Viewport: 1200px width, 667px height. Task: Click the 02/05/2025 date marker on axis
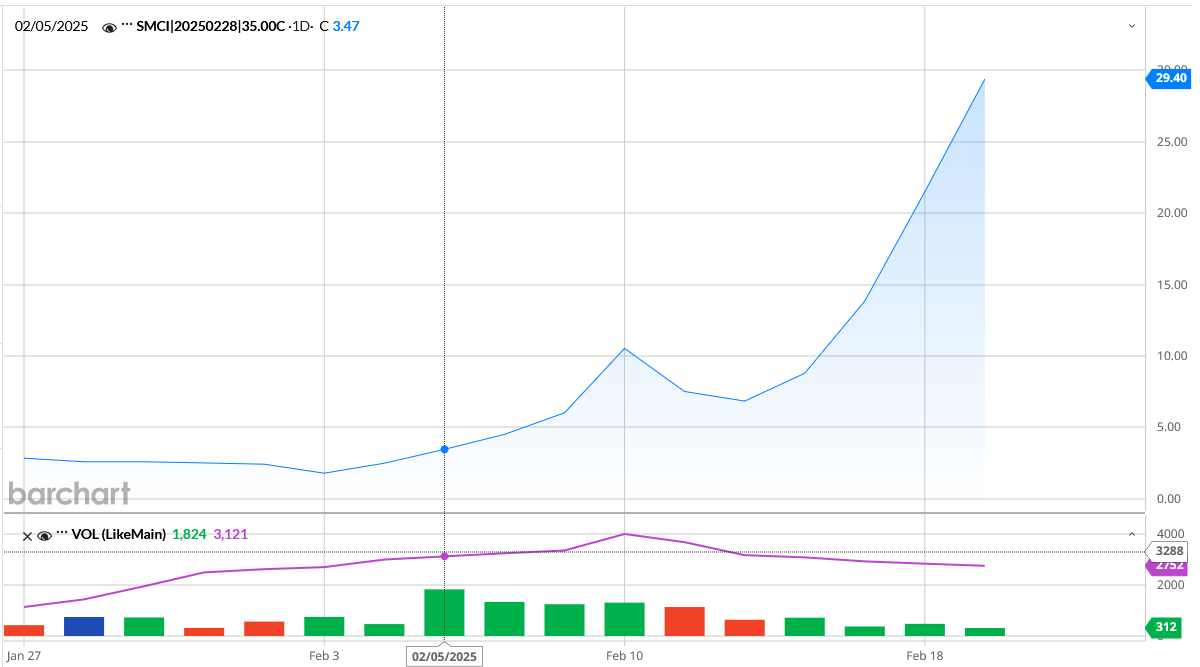(x=444, y=656)
